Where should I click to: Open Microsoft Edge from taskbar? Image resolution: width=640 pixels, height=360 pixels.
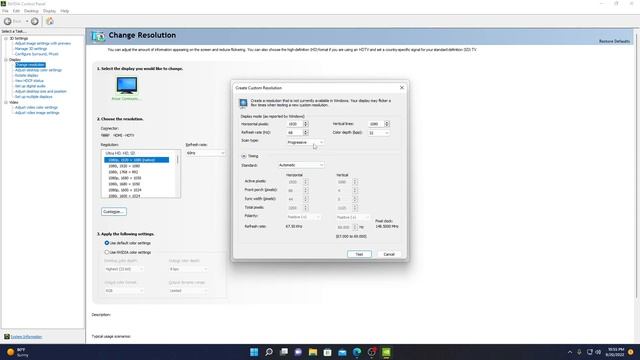pos(357,352)
